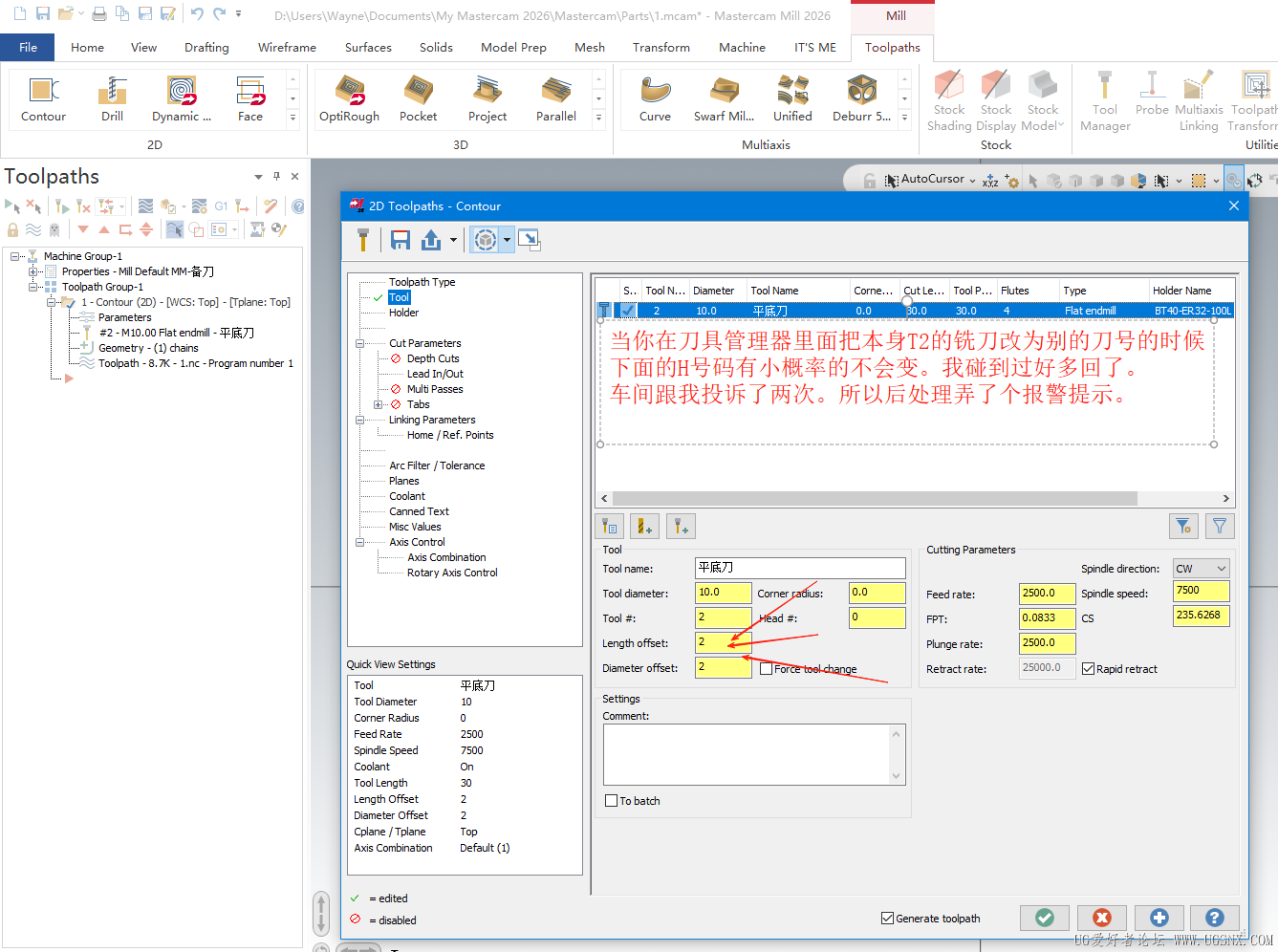Click the Undo icon in quick access toolbar

(x=197, y=13)
